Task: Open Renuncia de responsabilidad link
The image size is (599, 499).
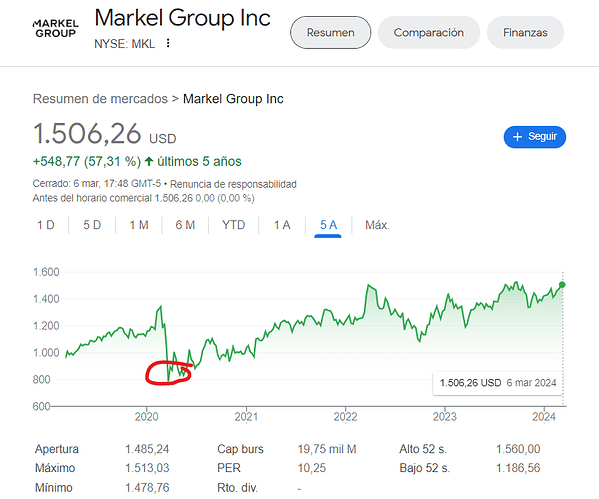Action: (233, 184)
